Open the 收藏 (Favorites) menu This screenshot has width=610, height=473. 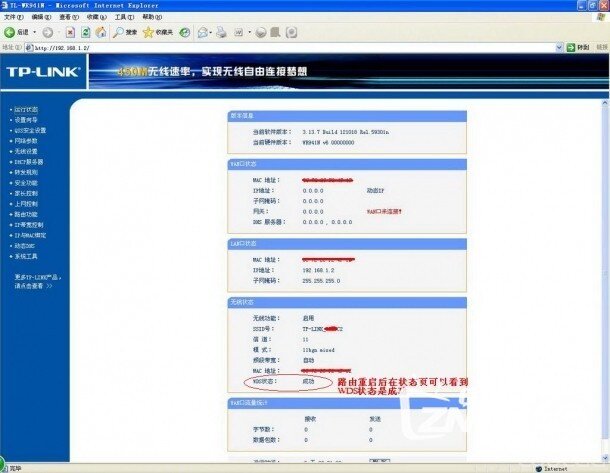[96, 17]
